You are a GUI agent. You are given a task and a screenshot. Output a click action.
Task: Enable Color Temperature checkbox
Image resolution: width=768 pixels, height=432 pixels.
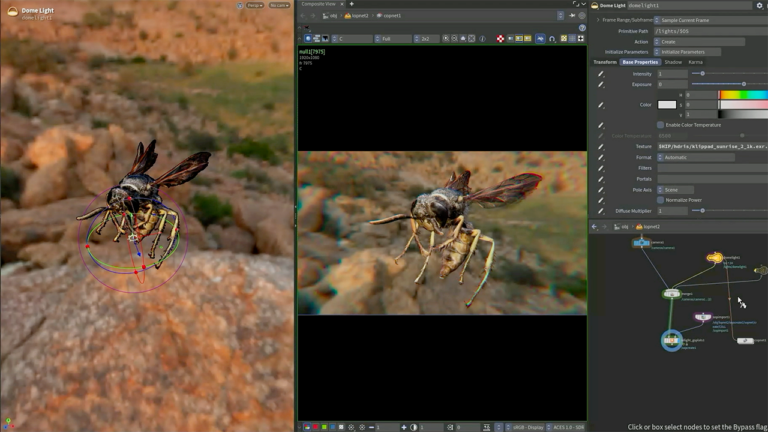coord(660,125)
